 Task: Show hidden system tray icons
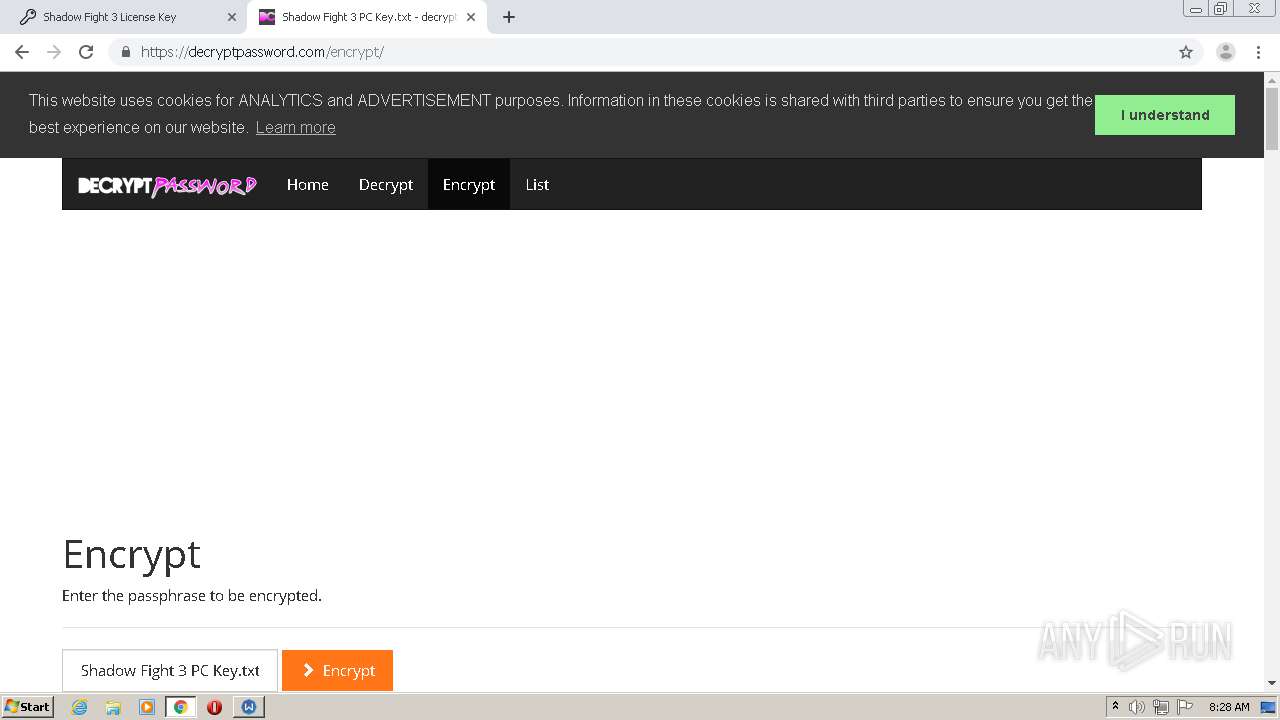click(1115, 707)
